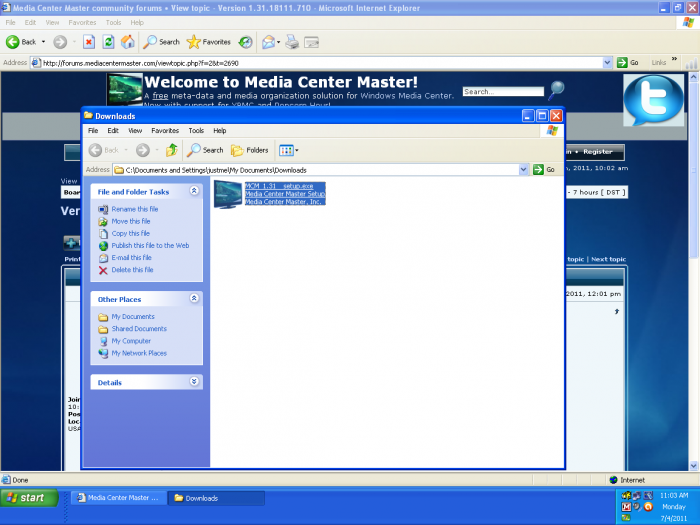Click forum Search text box
700x525 pixels.
(x=503, y=92)
